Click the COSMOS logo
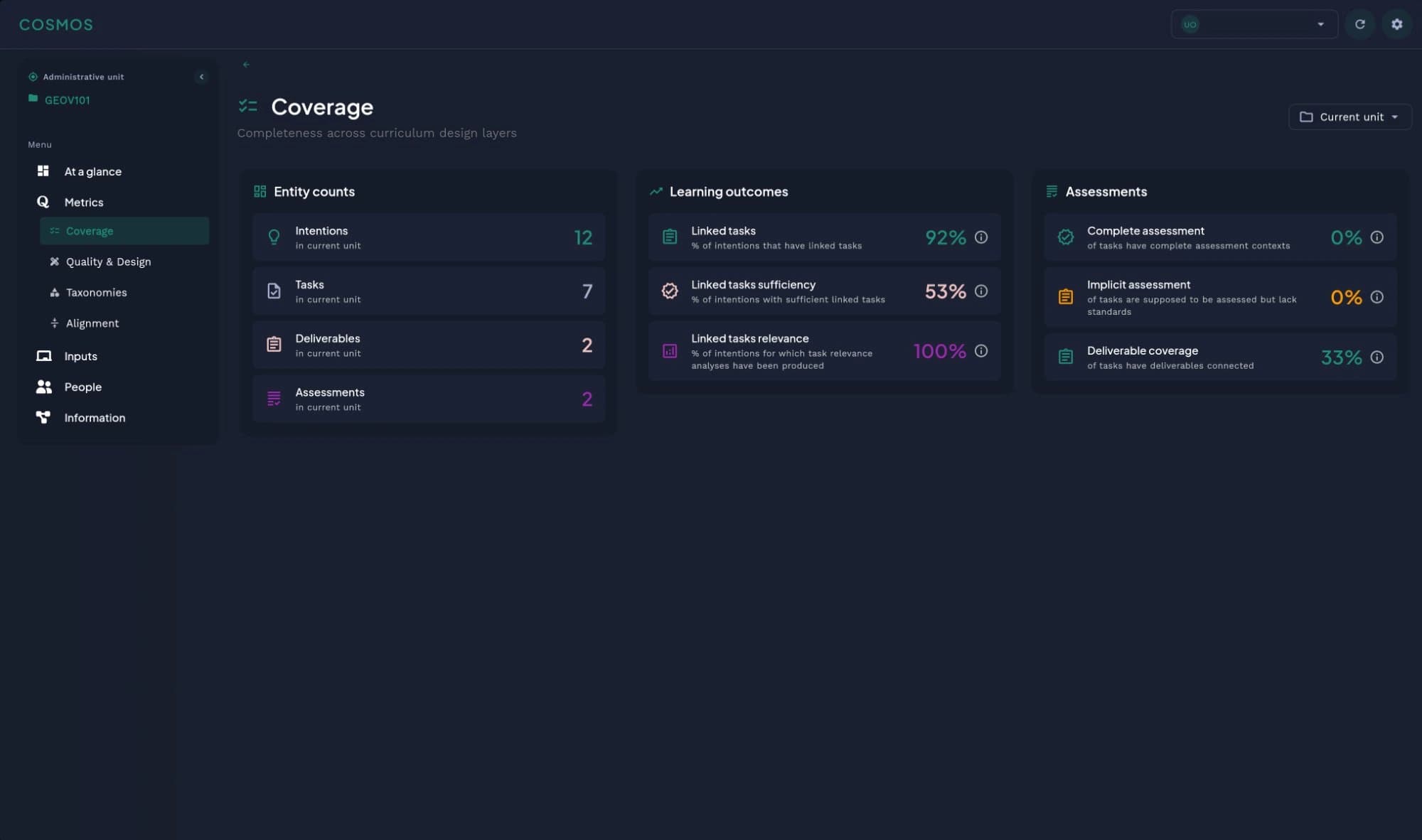 [55, 25]
